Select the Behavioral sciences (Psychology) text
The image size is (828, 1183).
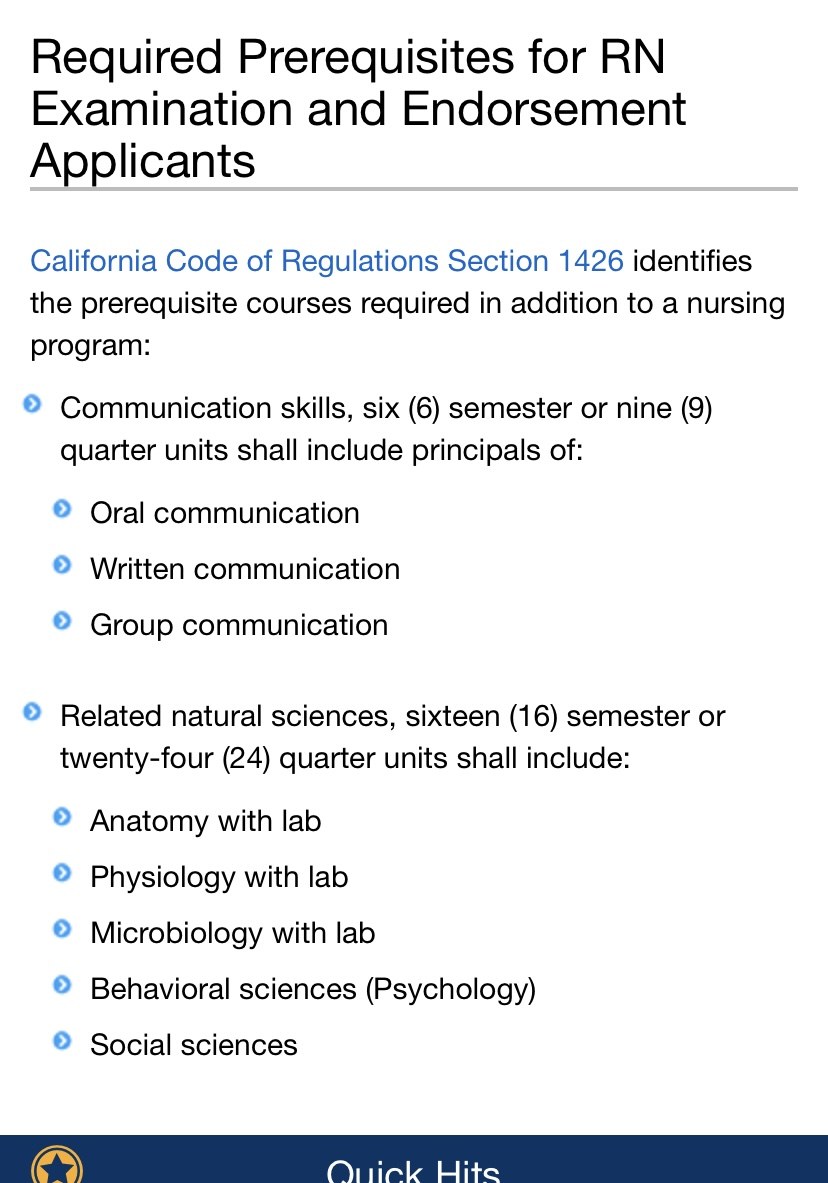coord(313,989)
